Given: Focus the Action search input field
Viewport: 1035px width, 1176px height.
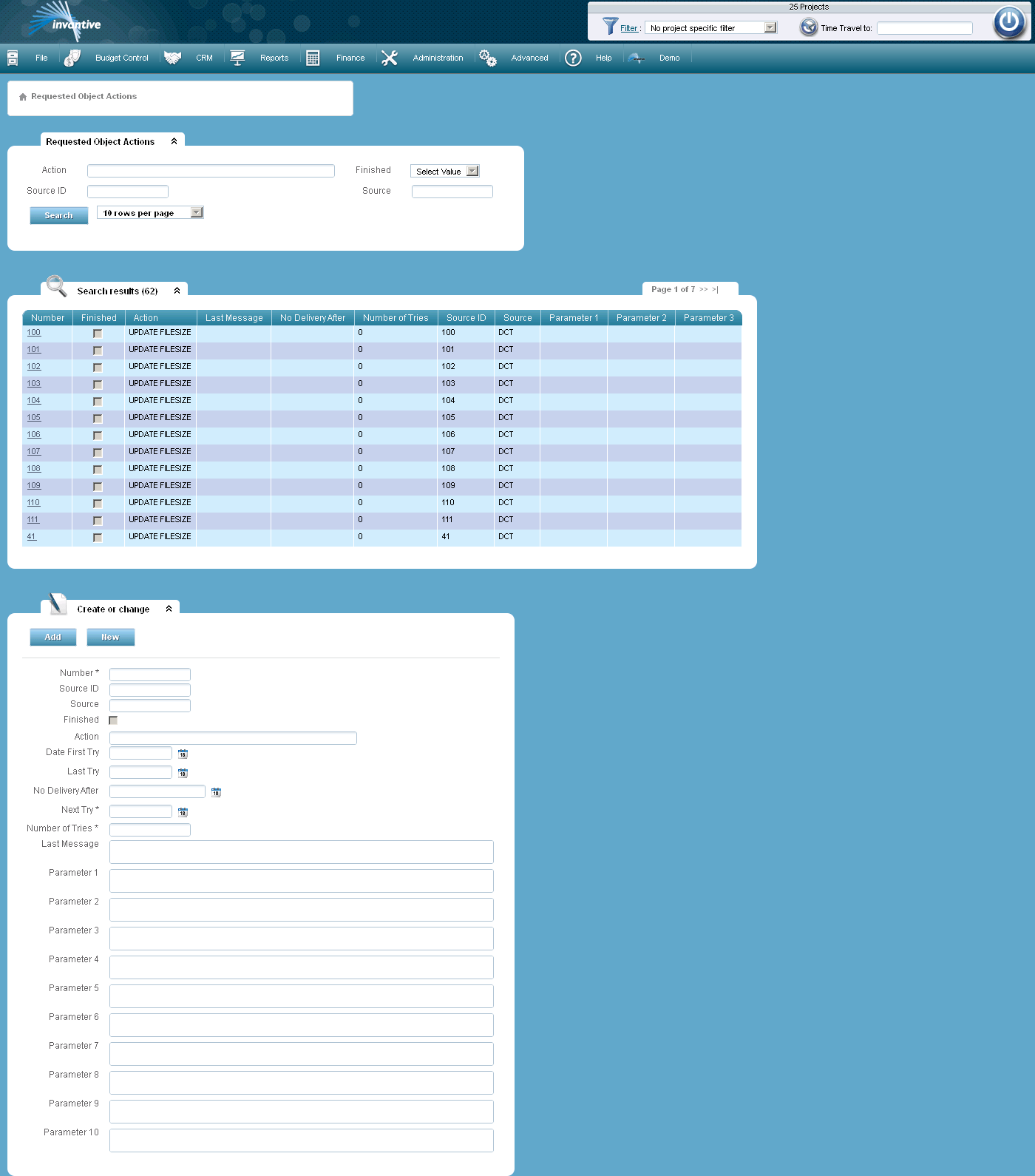Looking at the screenshot, I should coord(211,171).
